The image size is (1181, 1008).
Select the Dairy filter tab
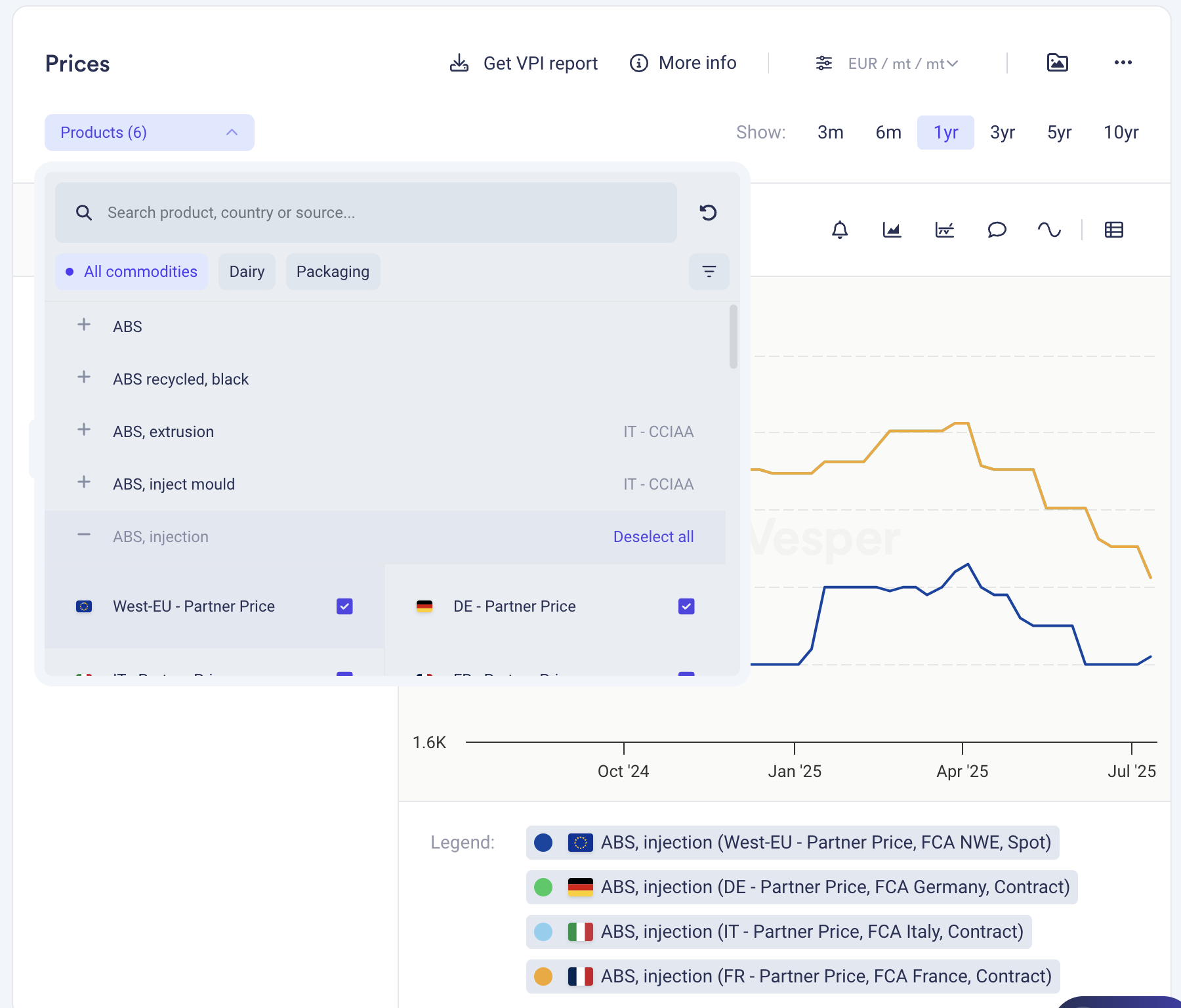tap(247, 272)
